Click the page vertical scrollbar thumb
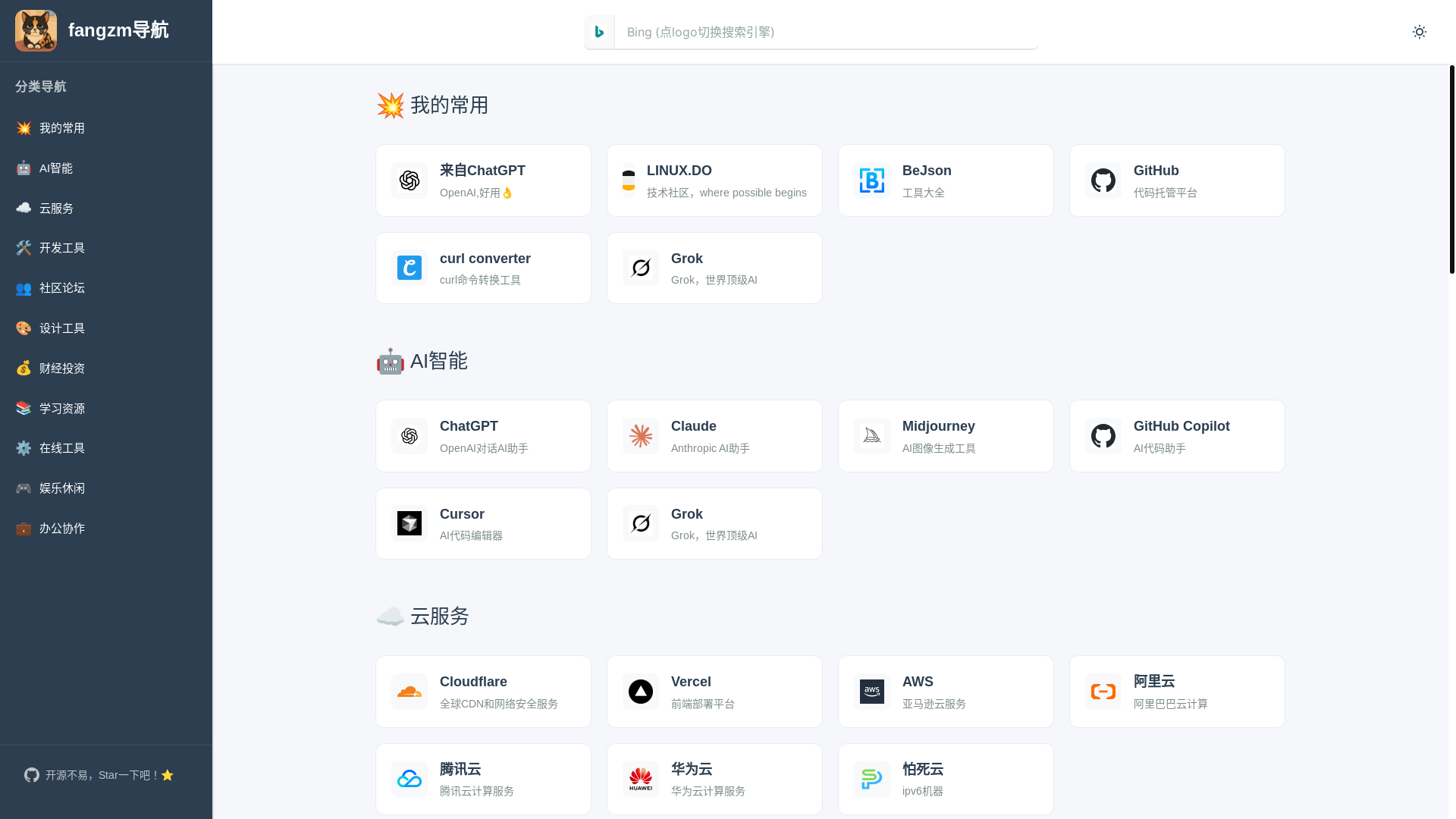Viewport: 1456px width, 819px height. 1452,169
